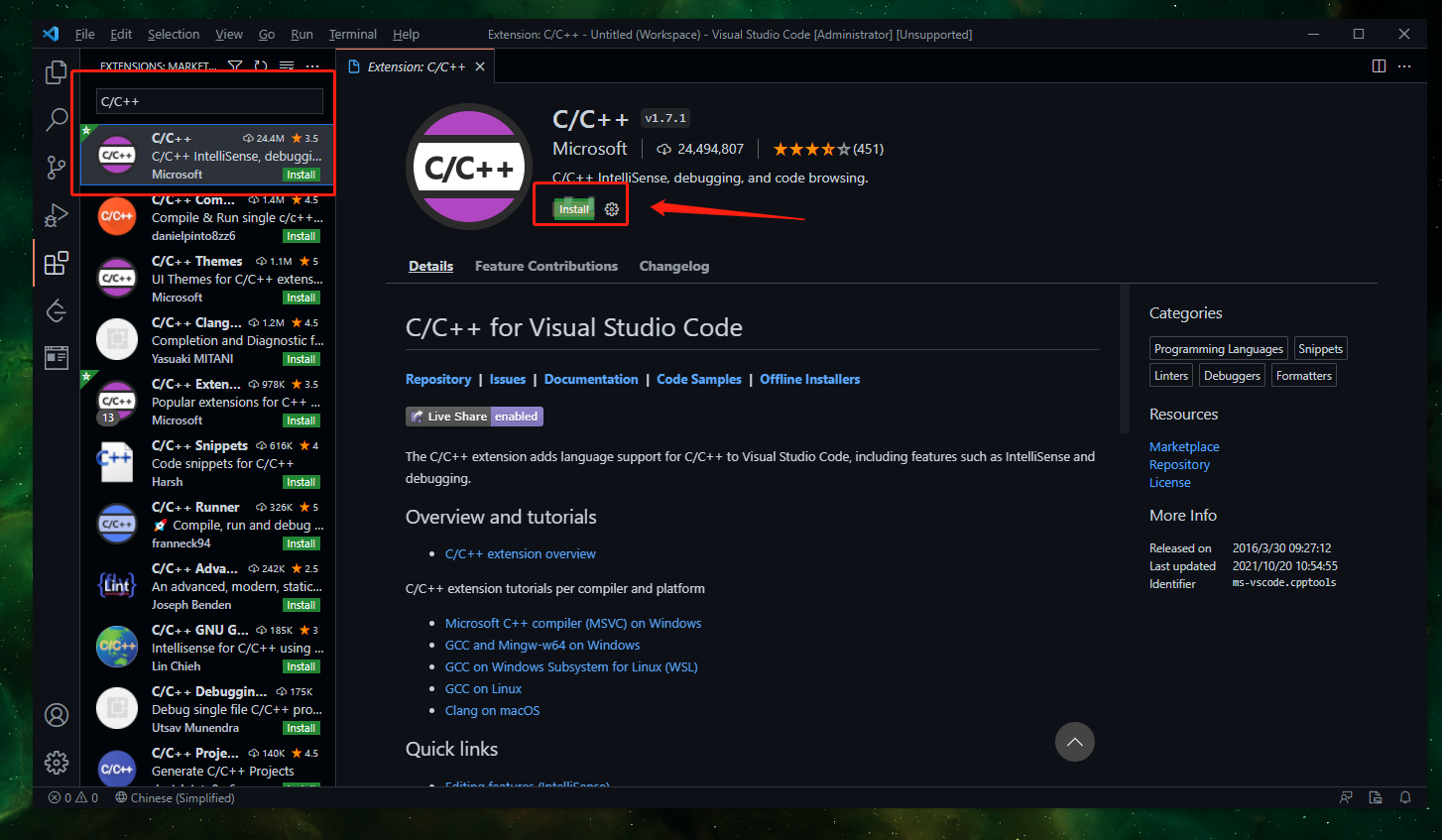Select C/C++ Clang extension in list
The width and height of the screenshot is (1442, 840).
tap(207, 340)
